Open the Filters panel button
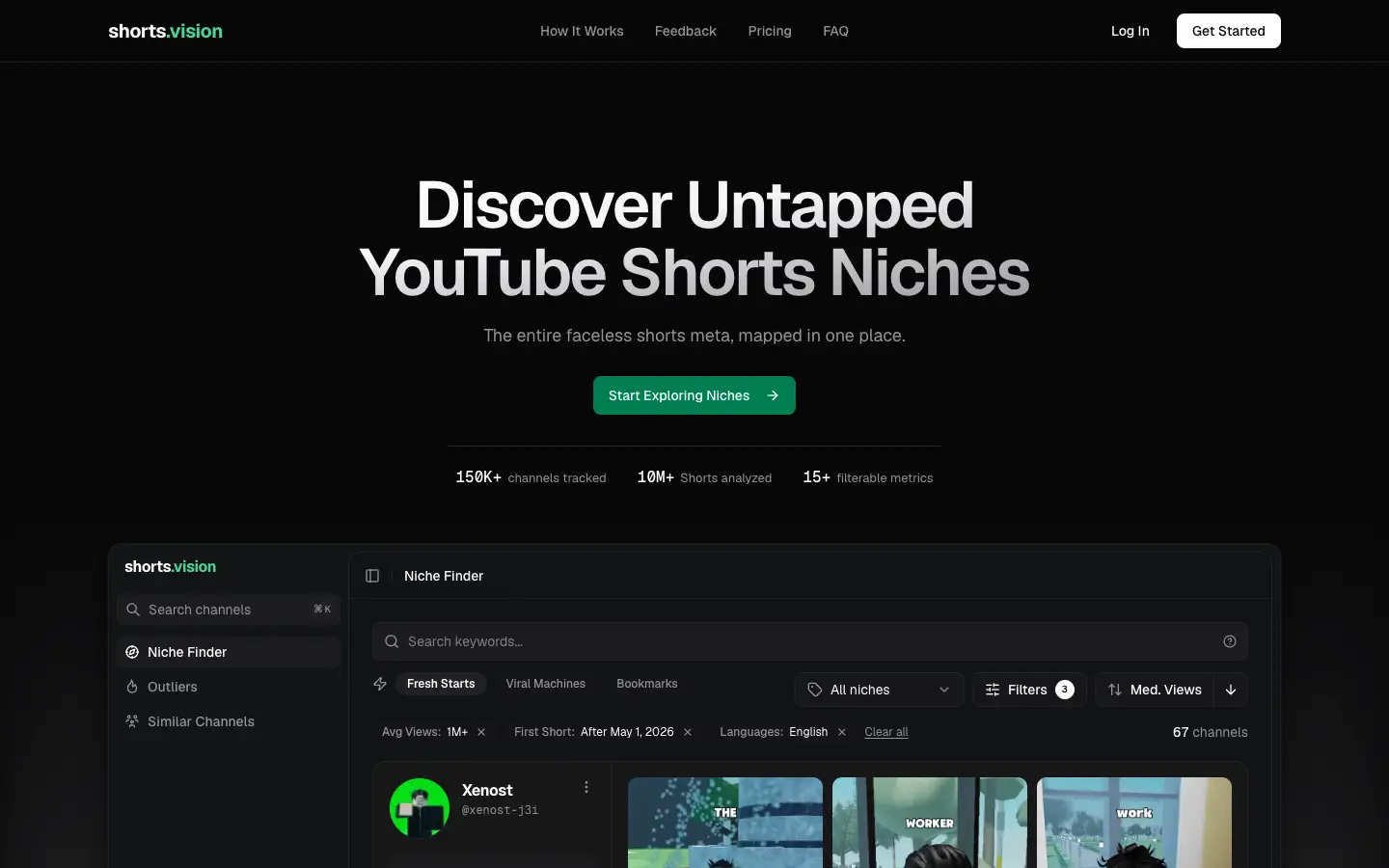Image resolution: width=1389 pixels, height=868 pixels. point(1029,690)
